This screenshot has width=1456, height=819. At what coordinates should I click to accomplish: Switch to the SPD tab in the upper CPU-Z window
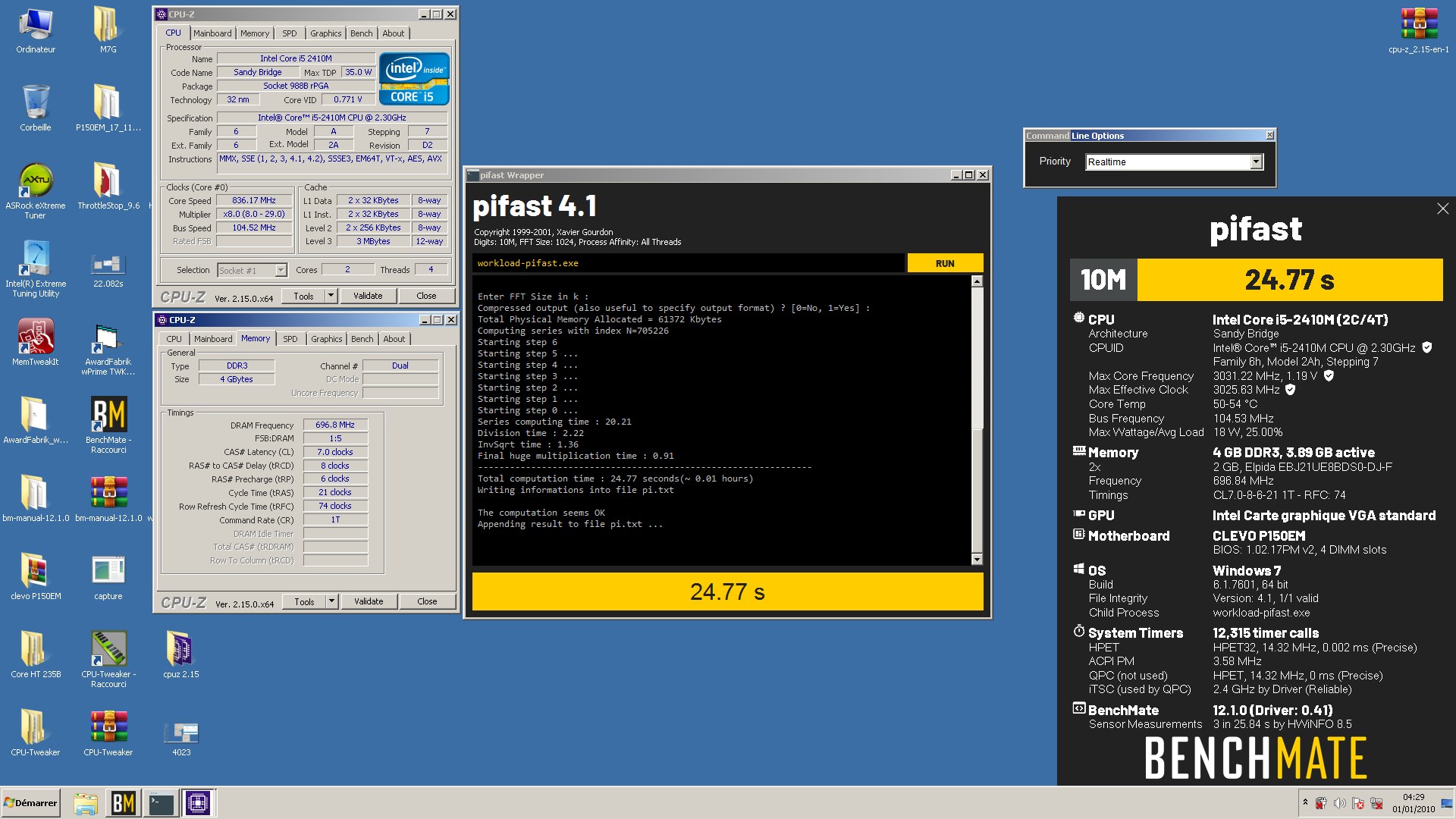click(290, 33)
